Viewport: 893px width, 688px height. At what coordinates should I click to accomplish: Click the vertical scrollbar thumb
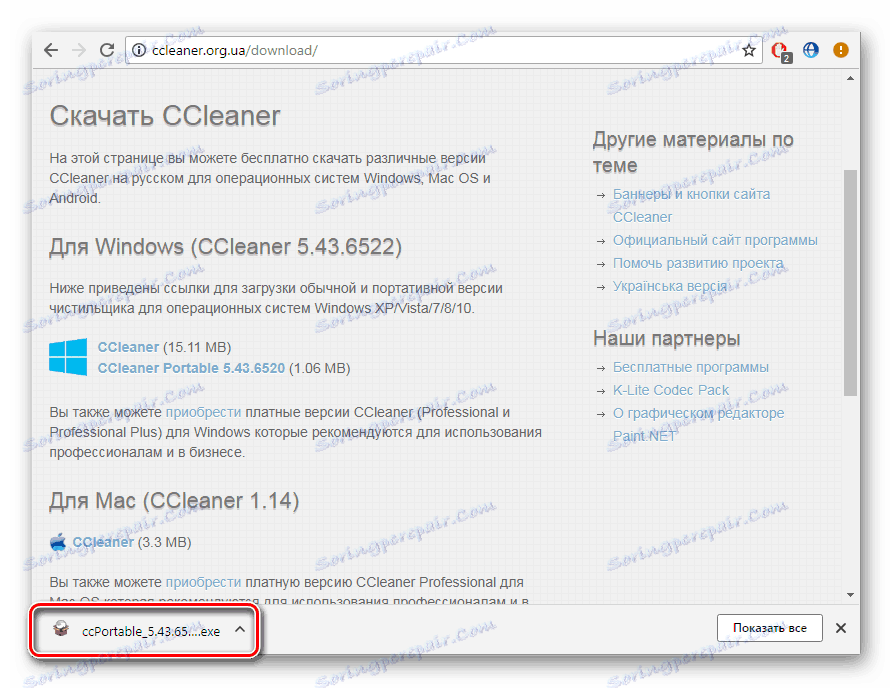850,282
